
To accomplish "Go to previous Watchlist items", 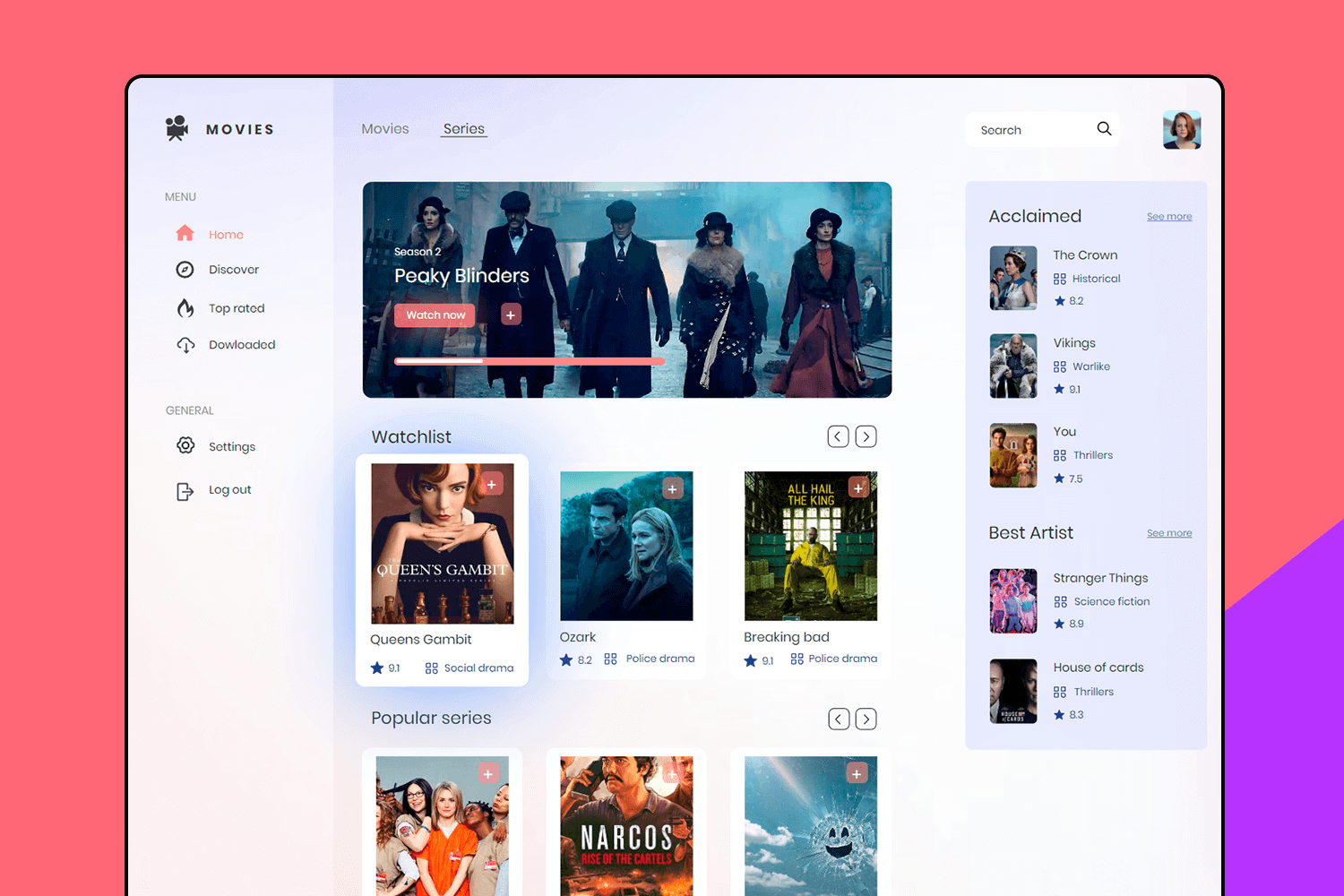I will click(838, 436).
